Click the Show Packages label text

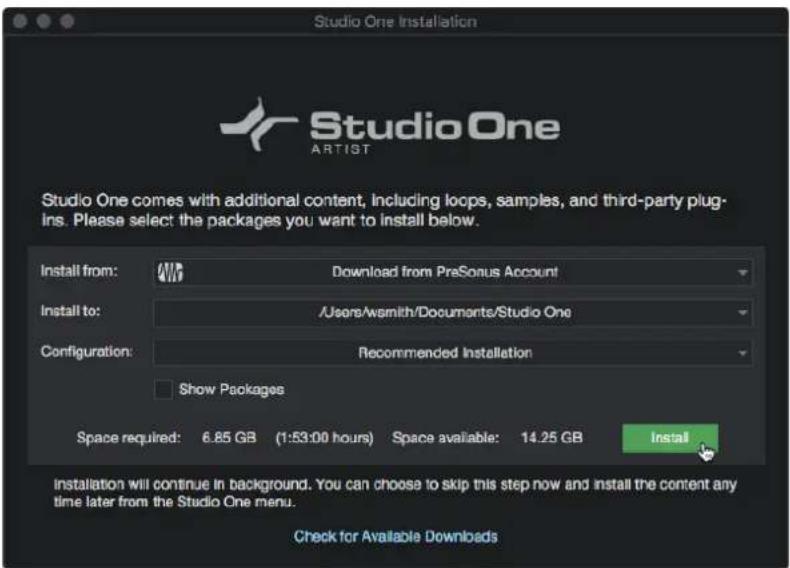point(232,390)
